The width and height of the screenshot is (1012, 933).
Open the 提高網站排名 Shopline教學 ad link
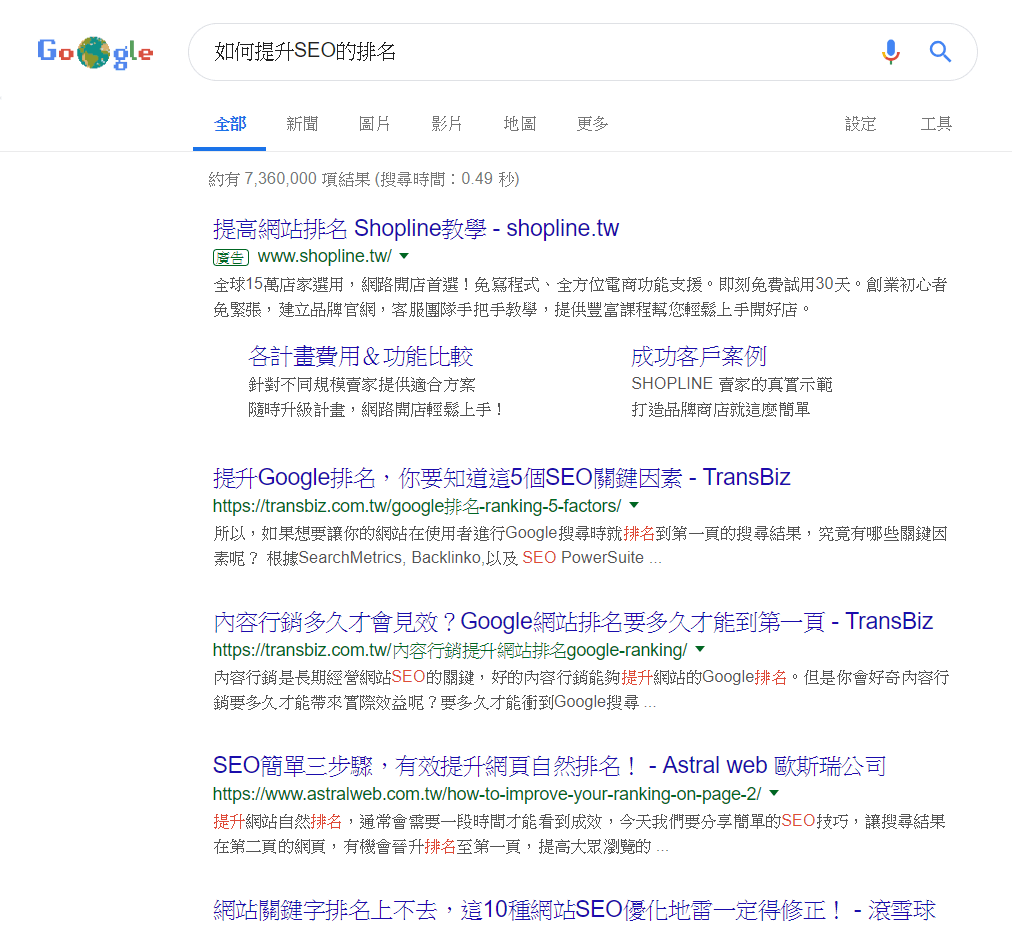(416, 228)
